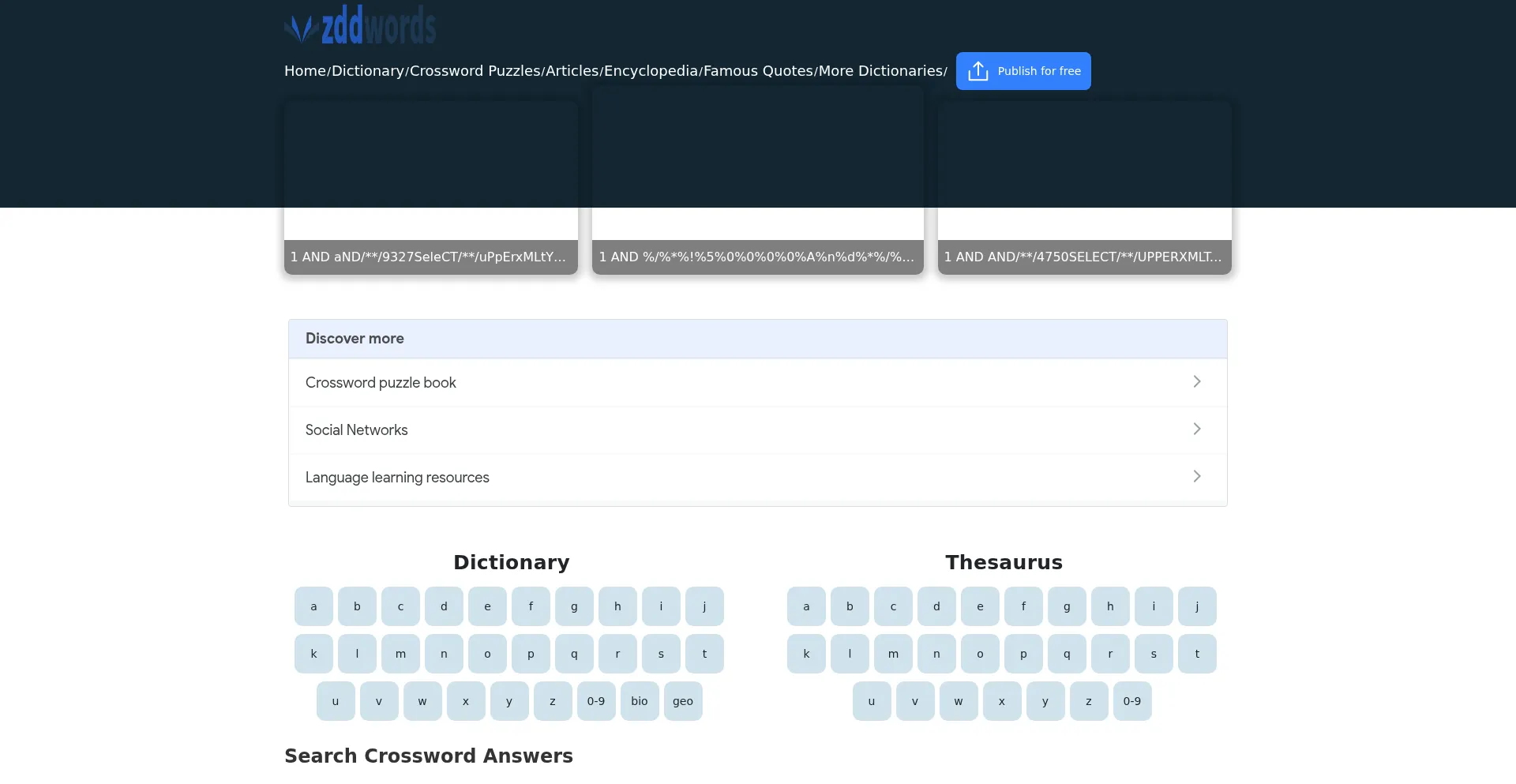
Task: Expand Language learning resources chevron
Action: click(x=1197, y=477)
